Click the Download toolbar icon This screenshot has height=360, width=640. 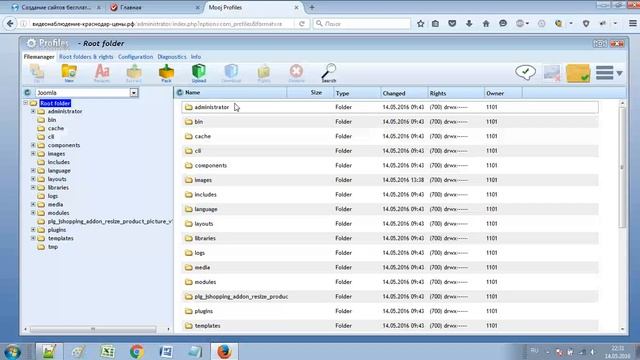coord(231,73)
